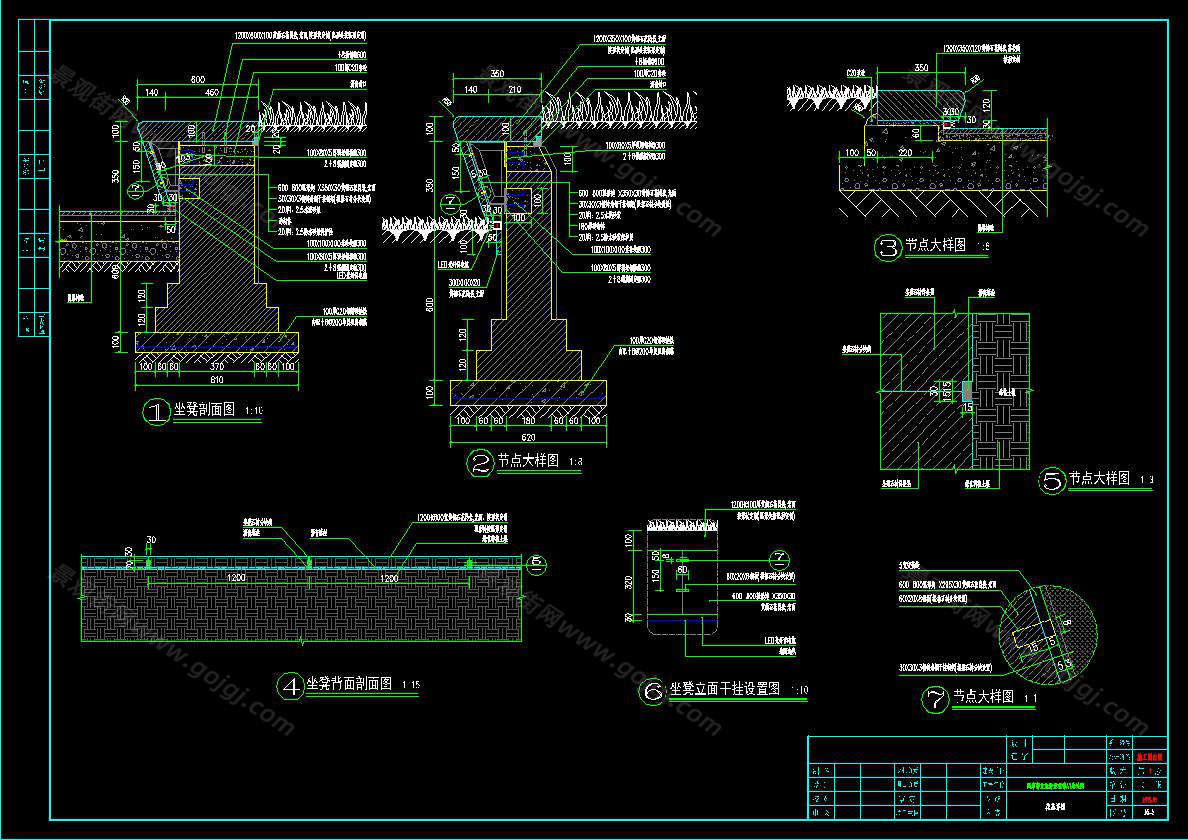
Task: Click the circled 7 beside bottom-right 节点大样图
Action: [935, 699]
